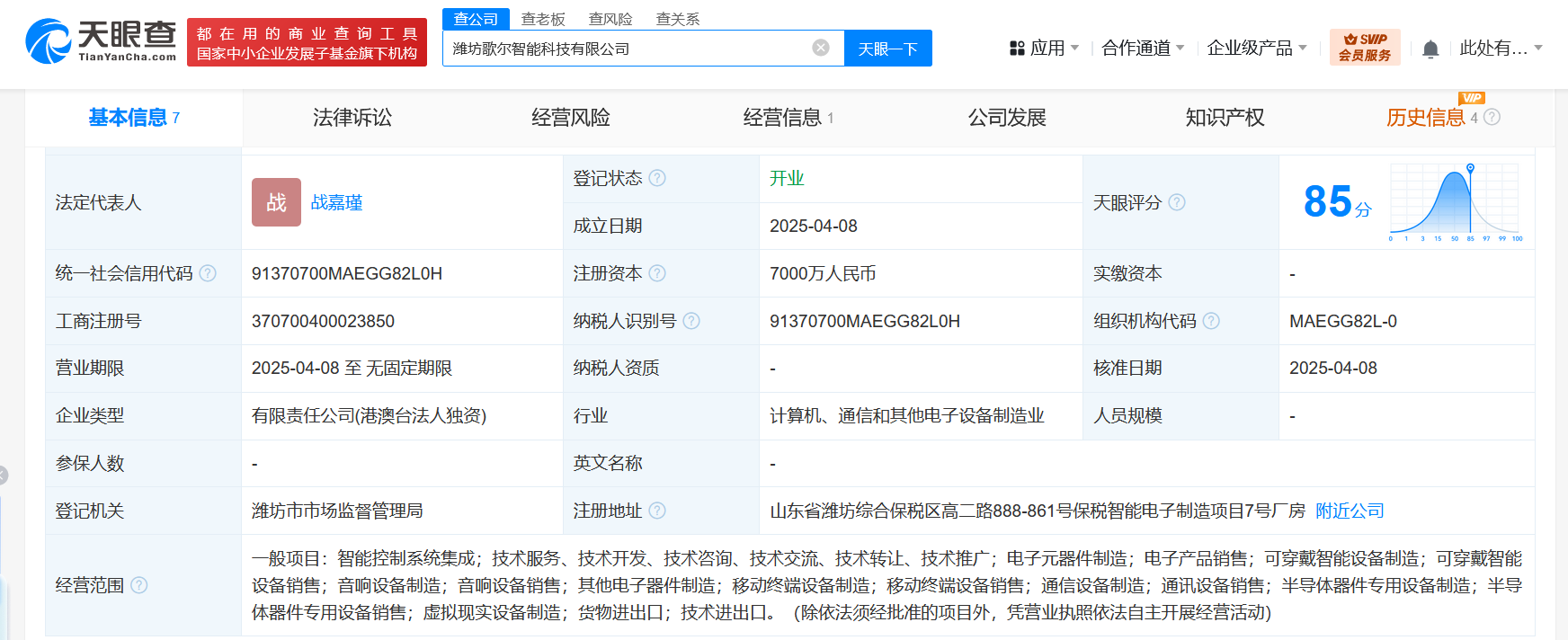Click the score distribution chart
The image size is (1568, 640).
[1456, 202]
